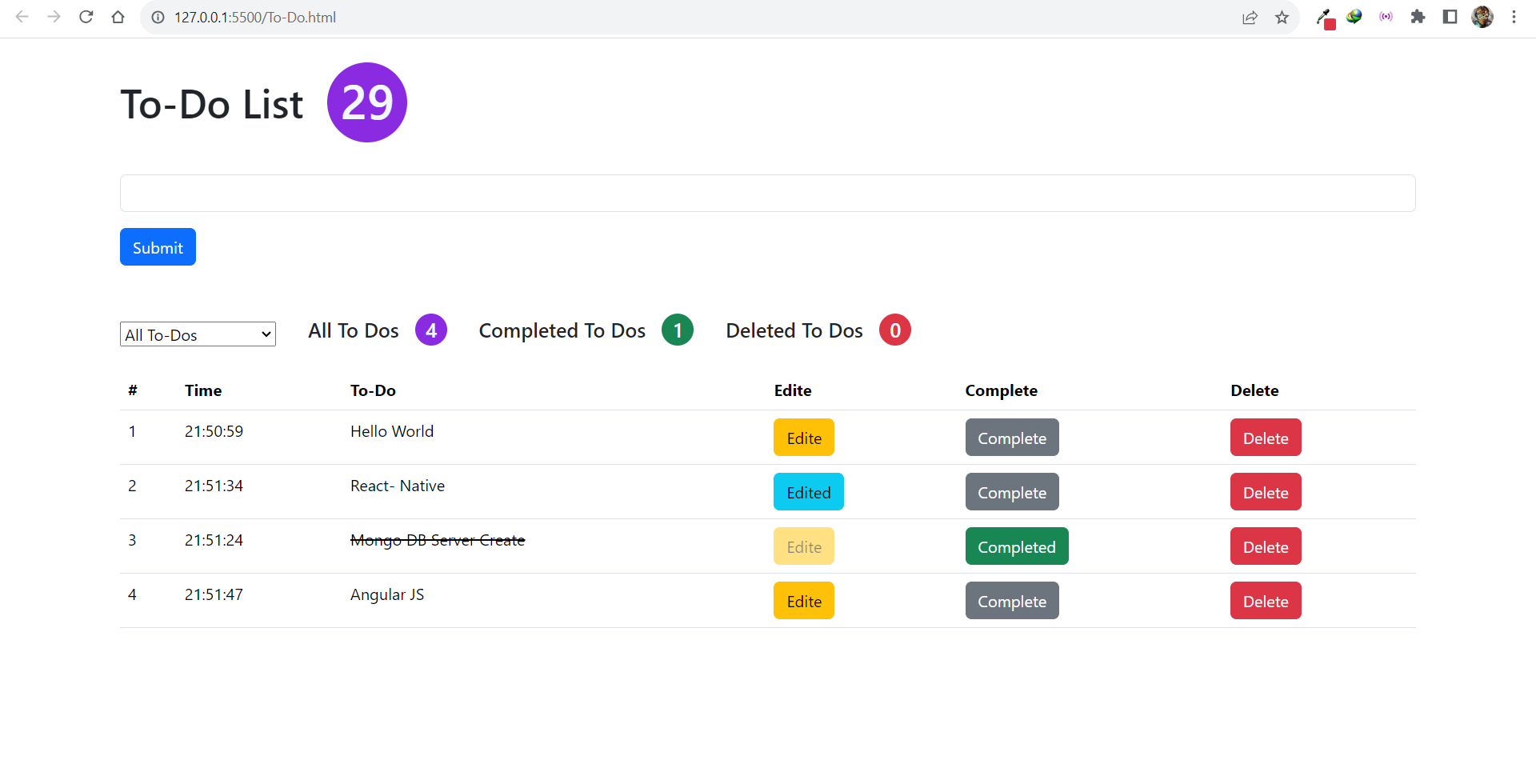Click the share icon in the address bar

(x=1250, y=17)
